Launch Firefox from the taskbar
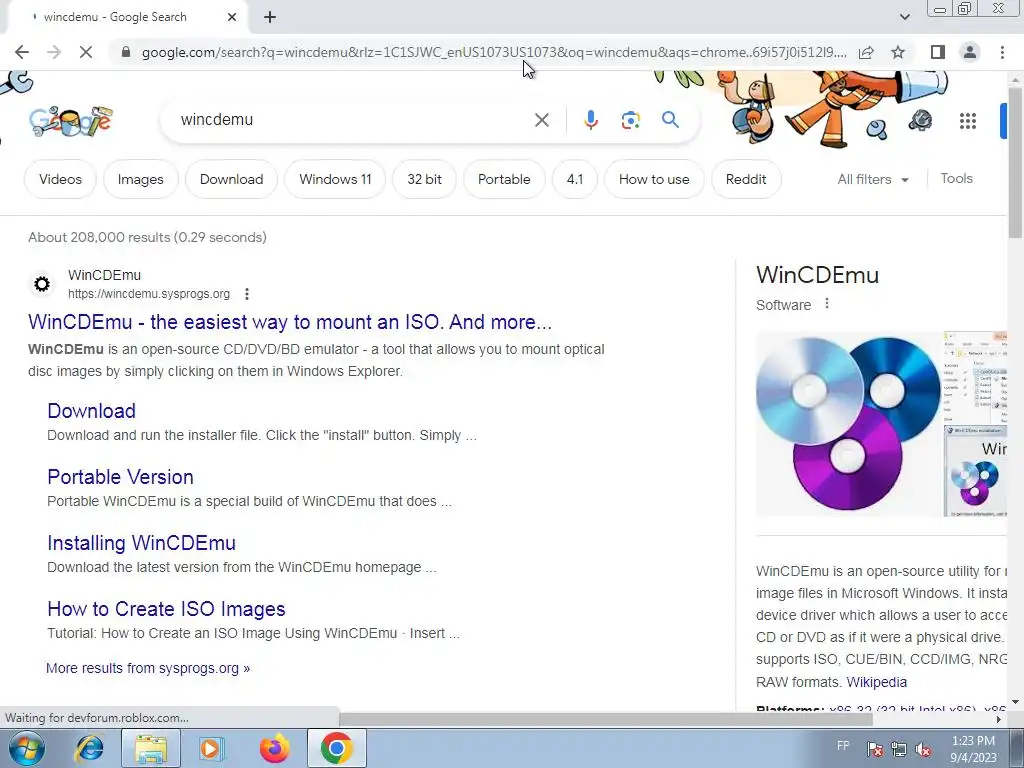1024x768 pixels. [274, 748]
